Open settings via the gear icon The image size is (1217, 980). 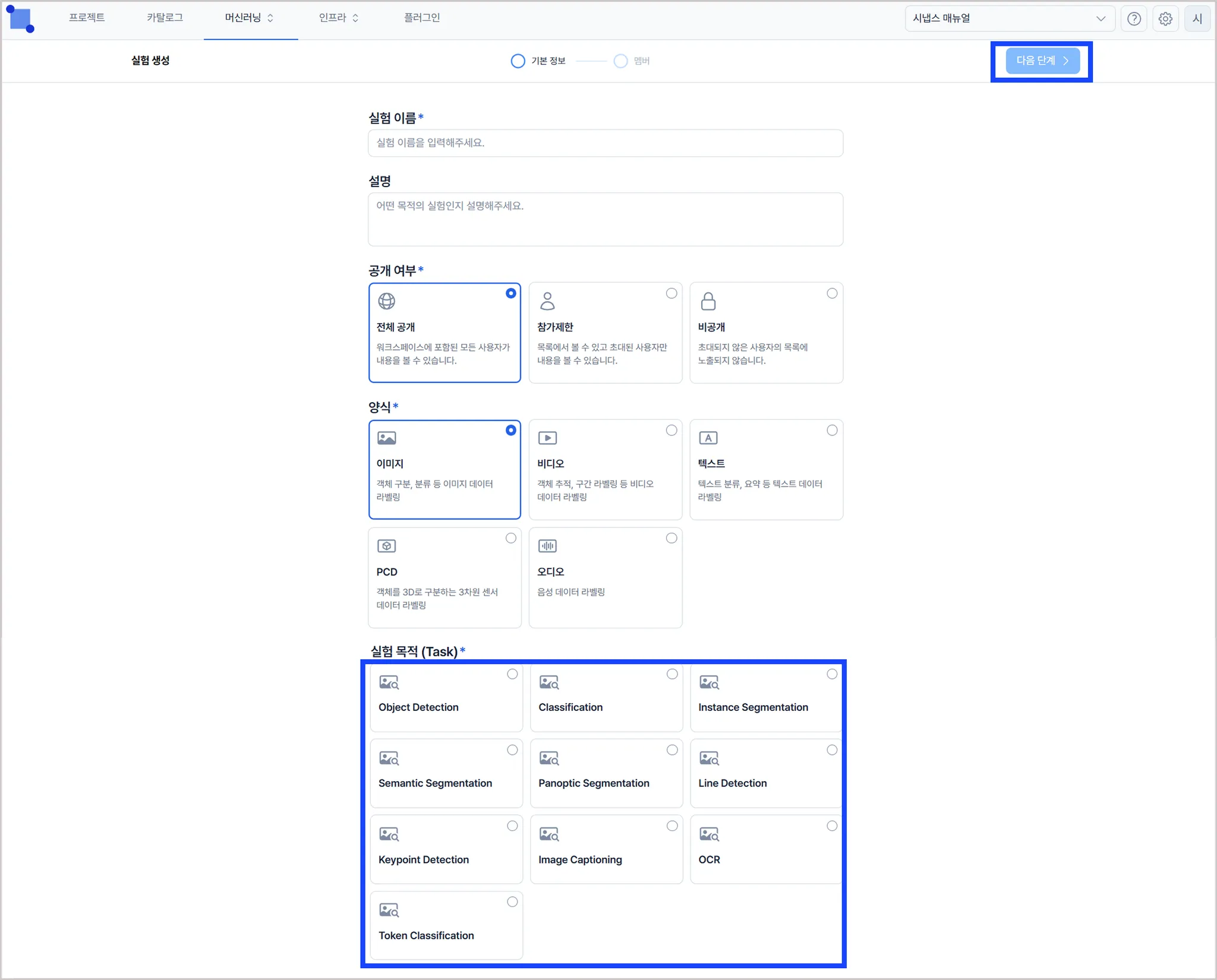point(1165,18)
